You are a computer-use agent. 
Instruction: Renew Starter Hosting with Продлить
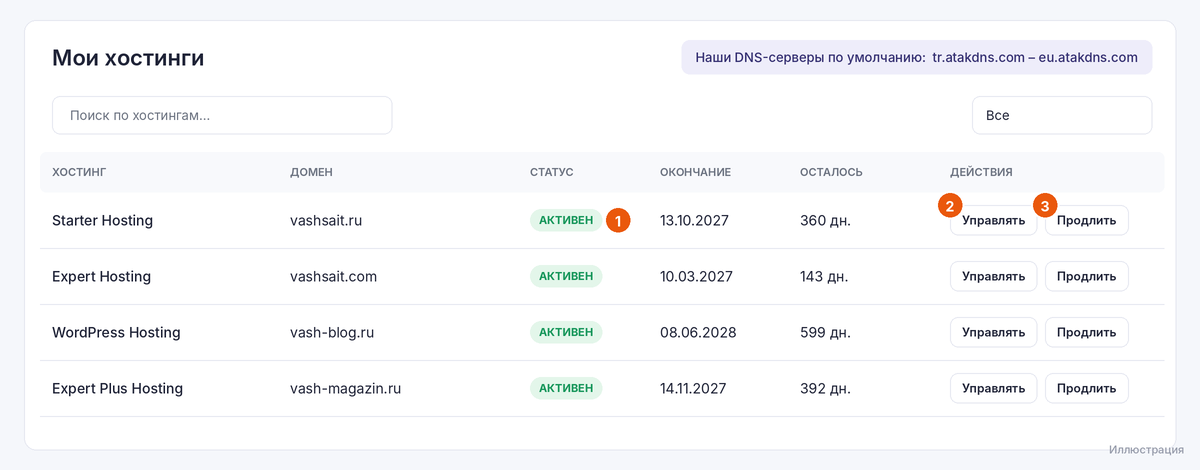pyautogui.click(x=1086, y=220)
